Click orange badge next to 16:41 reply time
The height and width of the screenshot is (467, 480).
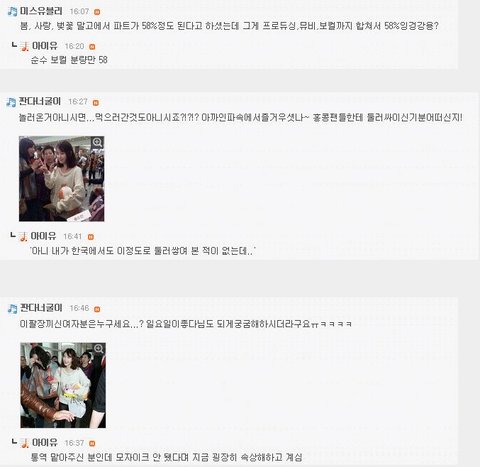click(91, 237)
